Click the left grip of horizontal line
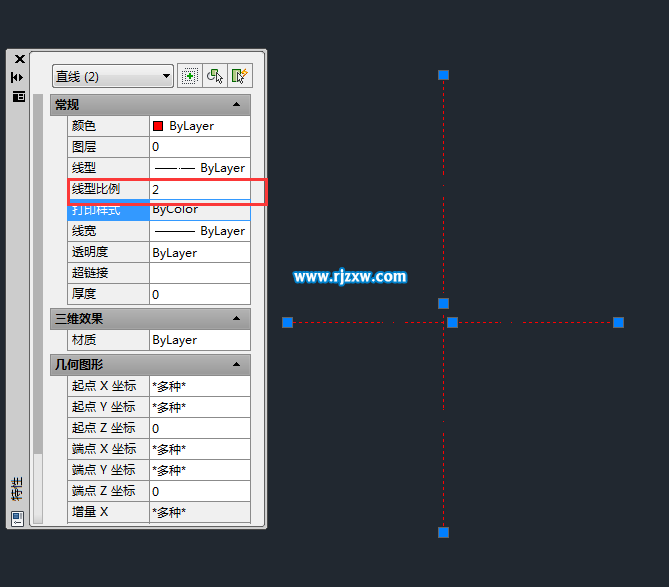Image resolution: width=669 pixels, height=587 pixels. coord(288,323)
